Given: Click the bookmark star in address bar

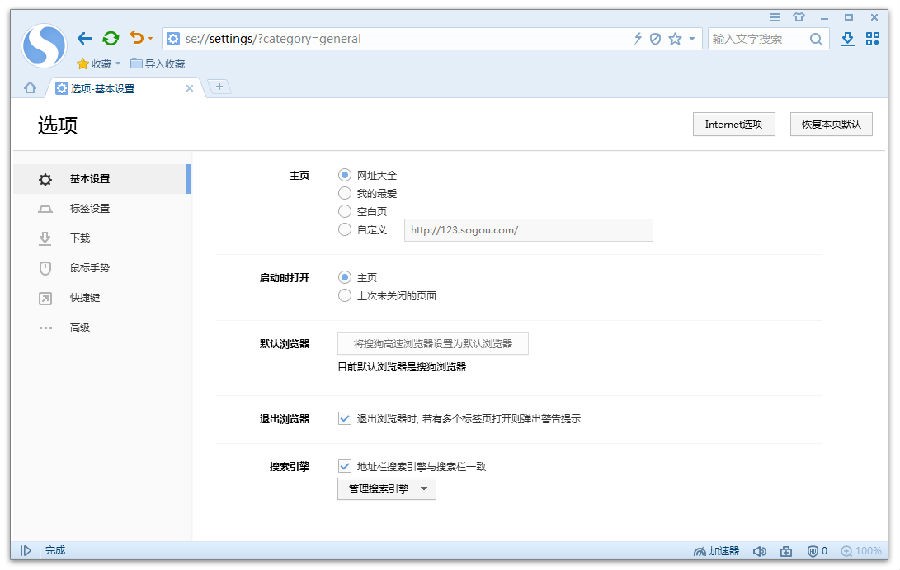Looking at the screenshot, I should pos(675,39).
